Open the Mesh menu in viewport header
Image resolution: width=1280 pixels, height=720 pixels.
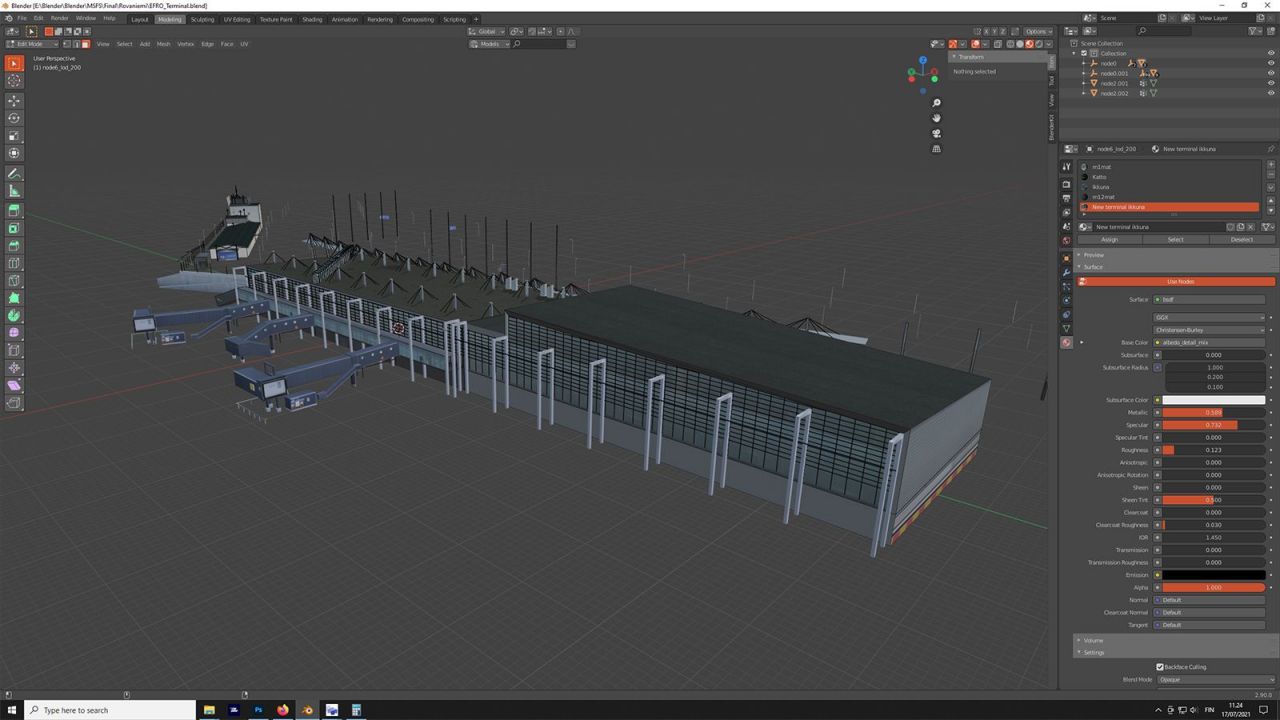click(x=163, y=44)
